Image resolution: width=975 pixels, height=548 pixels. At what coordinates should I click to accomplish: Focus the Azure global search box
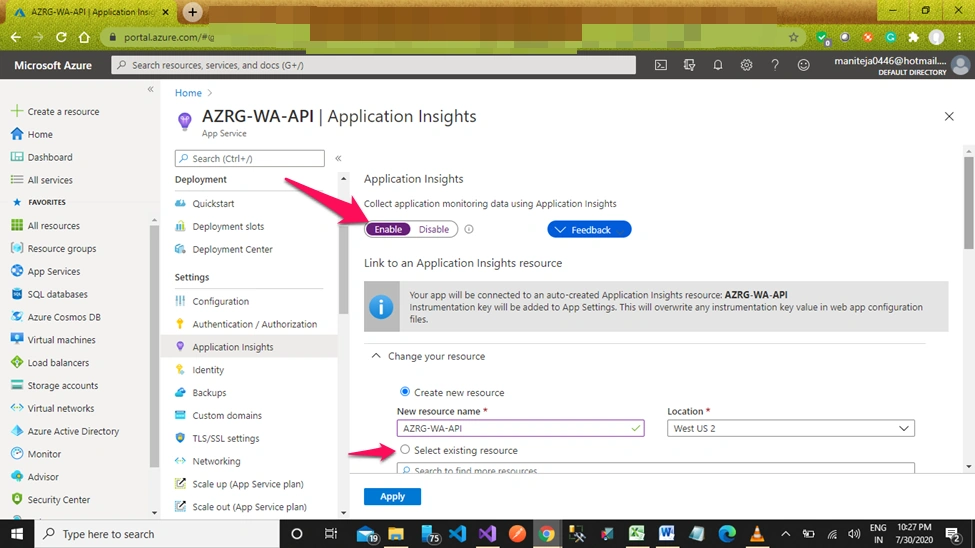pyautogui.click(x=374, y=65)
